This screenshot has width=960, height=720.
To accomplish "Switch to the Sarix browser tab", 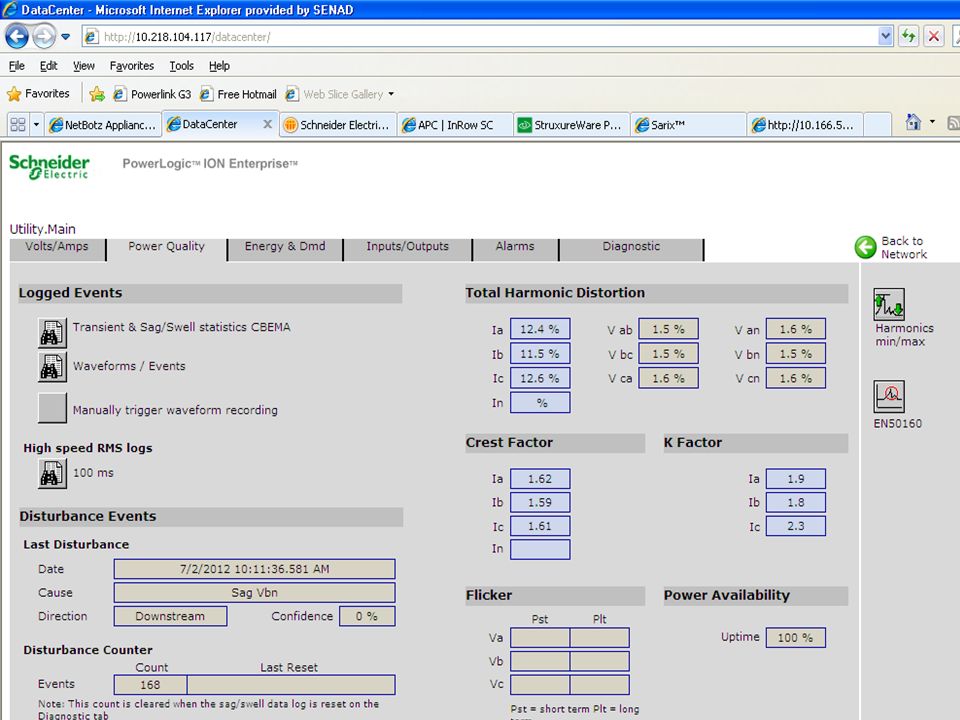I will coord(688,125).
